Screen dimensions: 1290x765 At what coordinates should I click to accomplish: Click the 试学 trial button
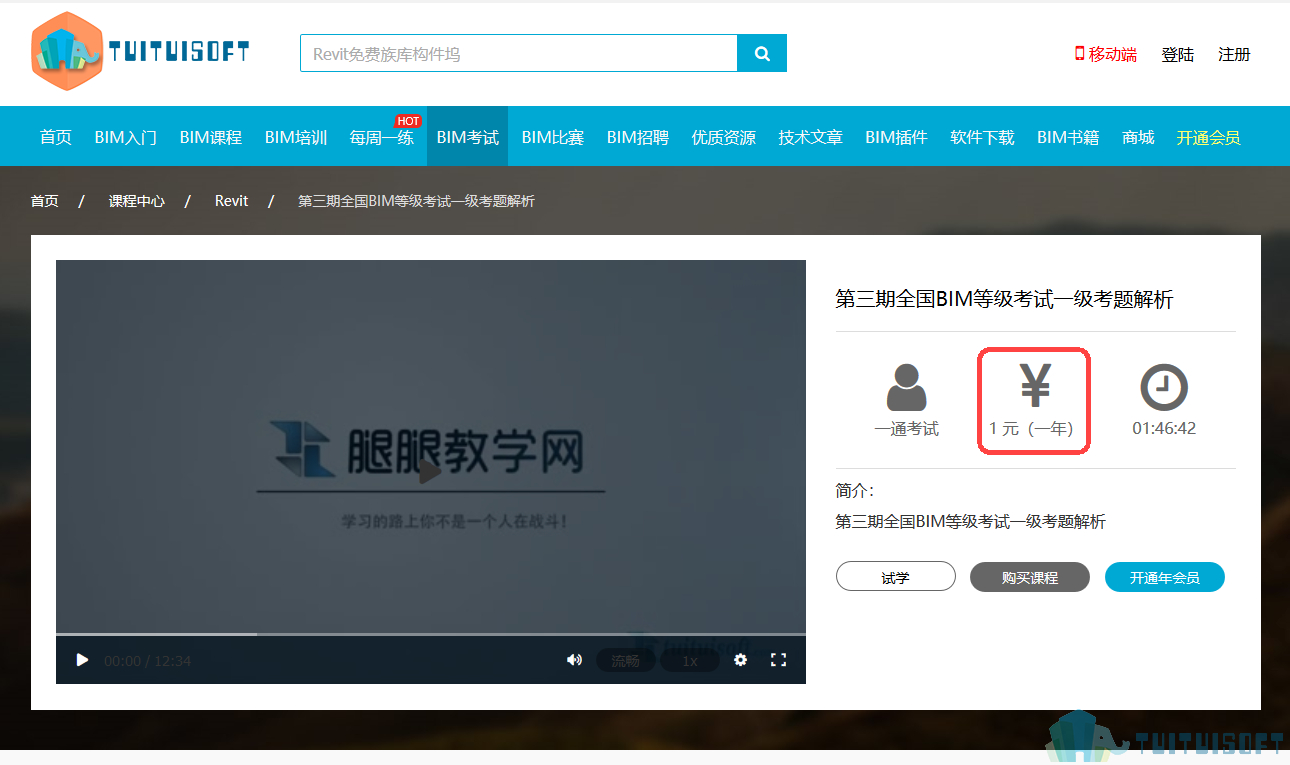[x=896, y=577]
